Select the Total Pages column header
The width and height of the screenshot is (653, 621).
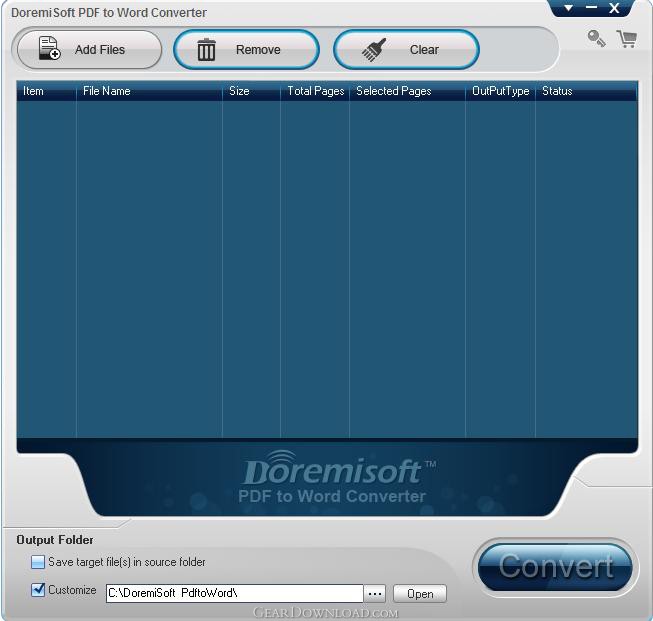pyautogui.click(x=315, y=91)
